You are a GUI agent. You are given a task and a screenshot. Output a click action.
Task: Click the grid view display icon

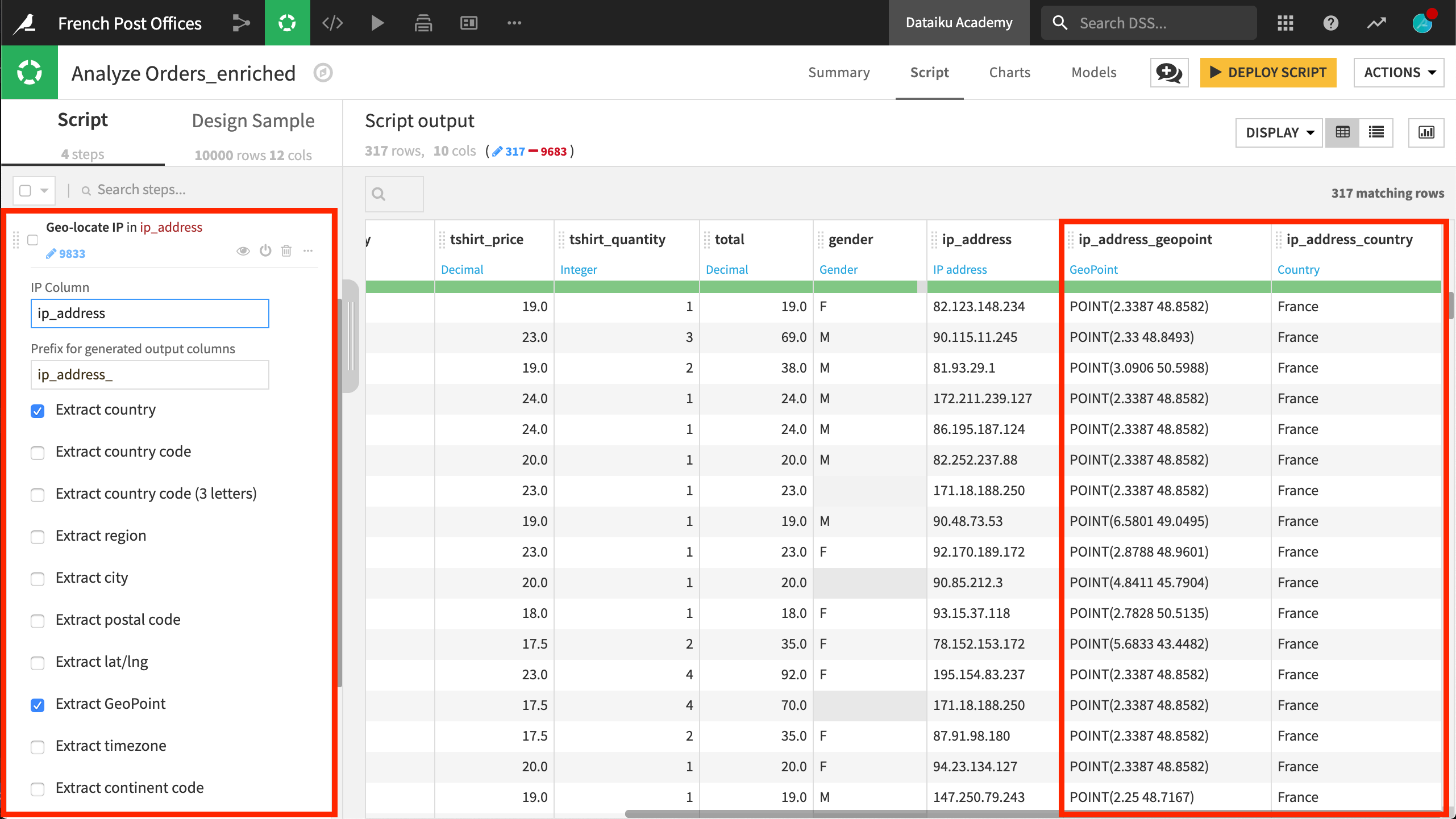tap(1342, 132)
